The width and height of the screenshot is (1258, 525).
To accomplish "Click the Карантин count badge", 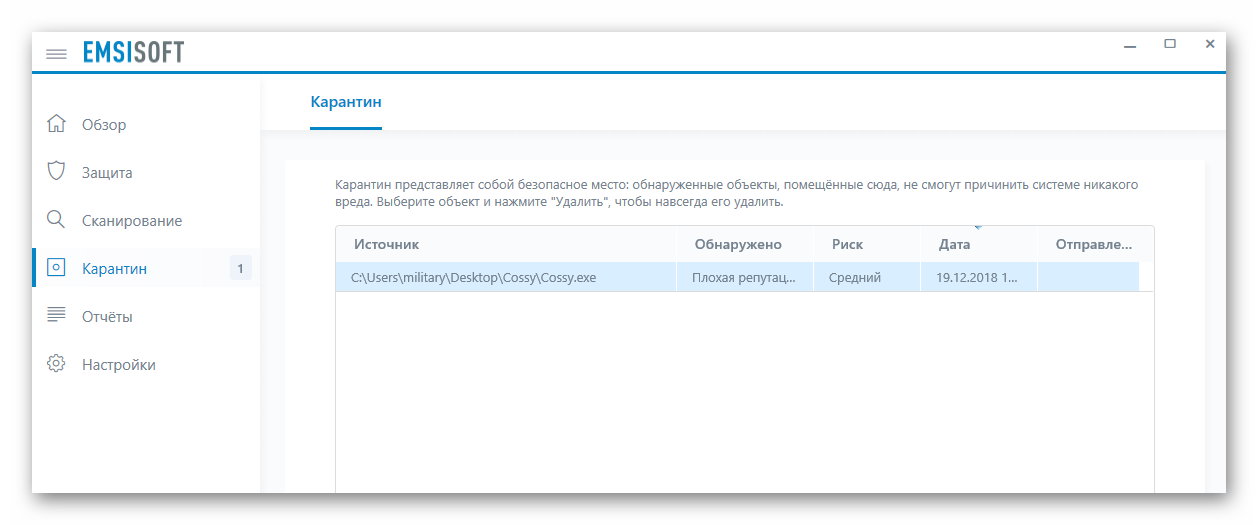I will (x=240, y=268).
